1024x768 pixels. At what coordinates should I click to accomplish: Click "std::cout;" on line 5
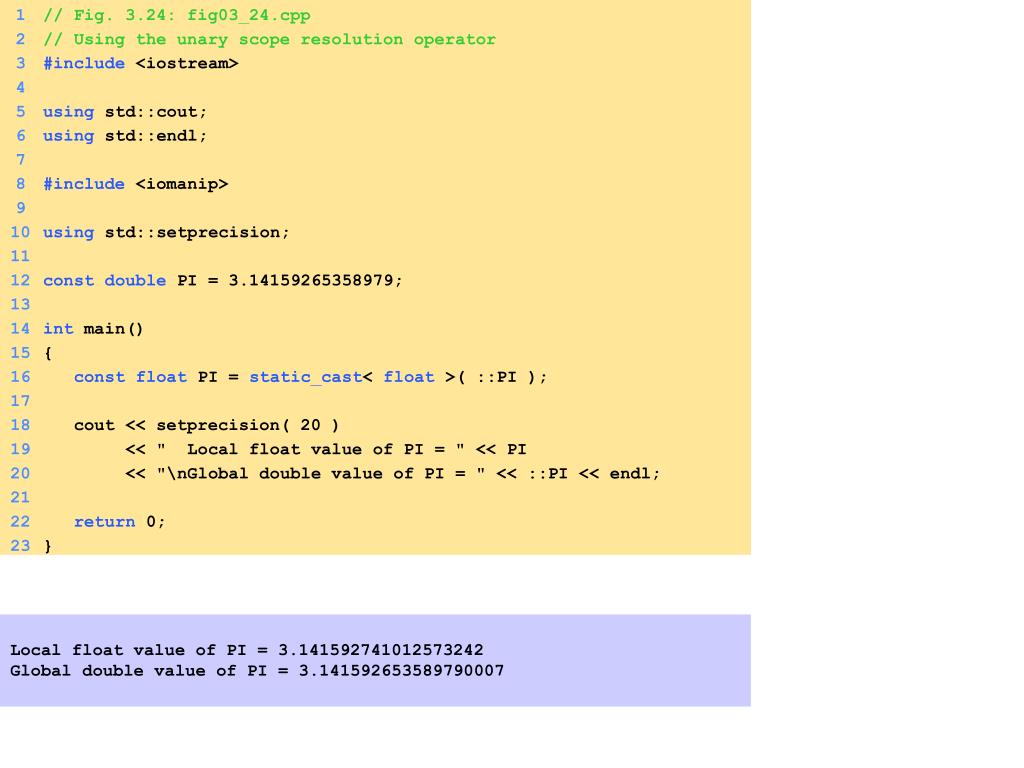tap(156, 112)
